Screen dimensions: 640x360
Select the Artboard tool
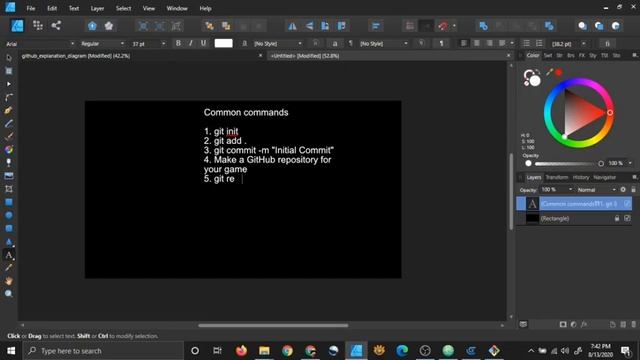pyautogui.click(x=9, y=71)
